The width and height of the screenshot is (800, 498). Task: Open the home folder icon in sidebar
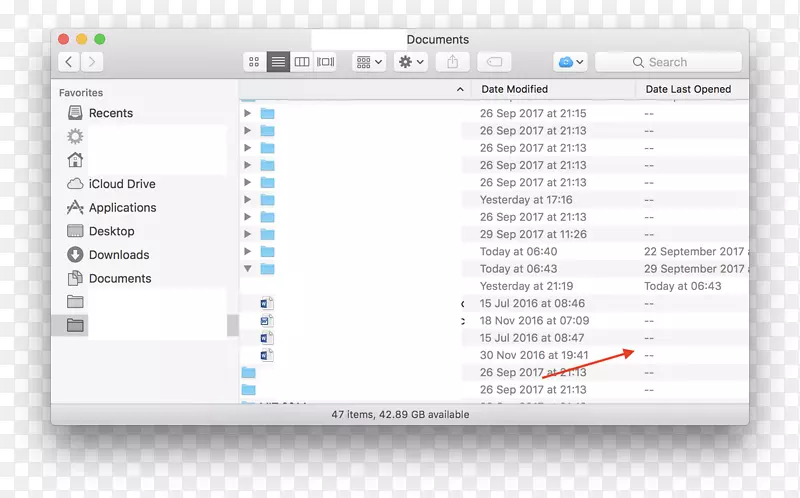(75, 160)
